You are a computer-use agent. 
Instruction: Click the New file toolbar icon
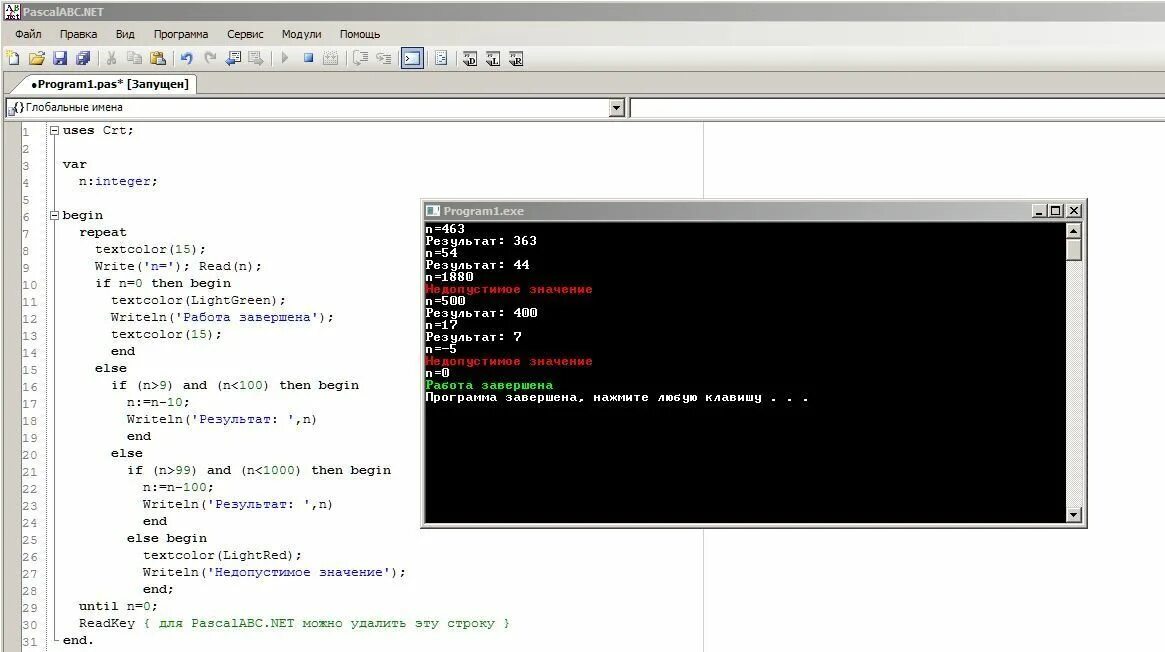[13, 58]
